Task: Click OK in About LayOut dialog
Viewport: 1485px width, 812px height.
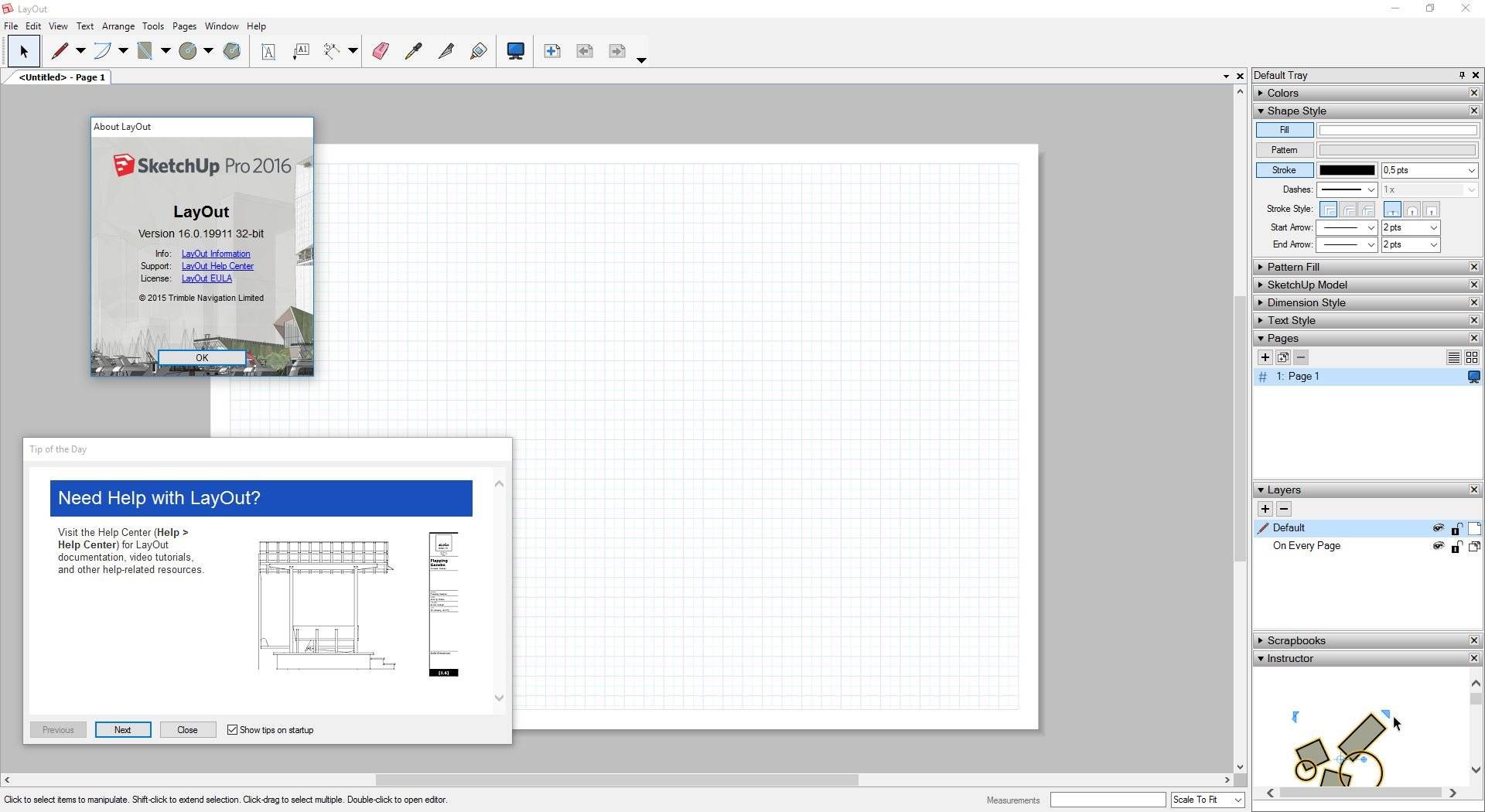Action: click(202, 358)
